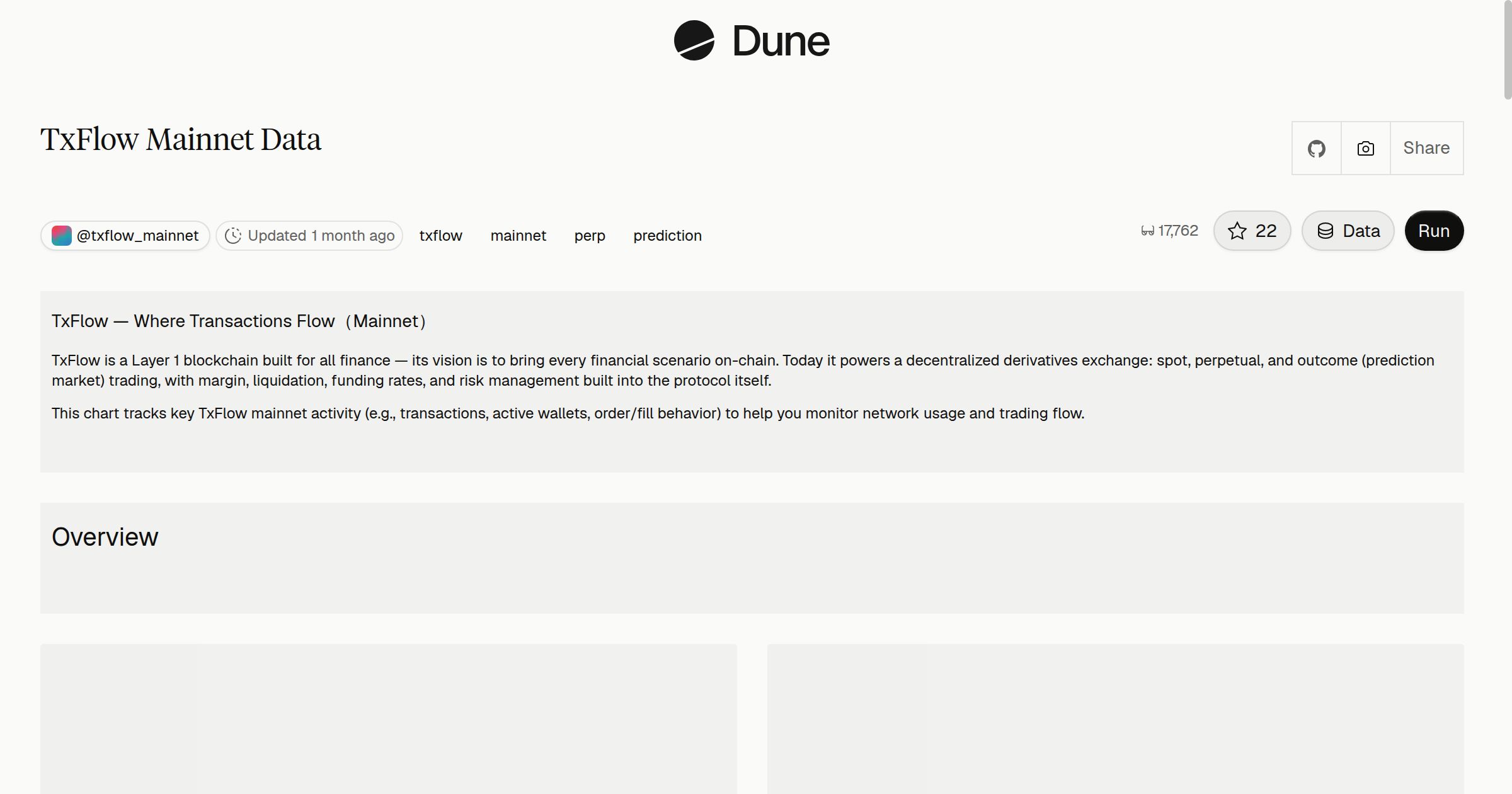Screen dimensions: 1512x794
Task: Click the Updated 1 month ago chip
Action: [309, 236]
